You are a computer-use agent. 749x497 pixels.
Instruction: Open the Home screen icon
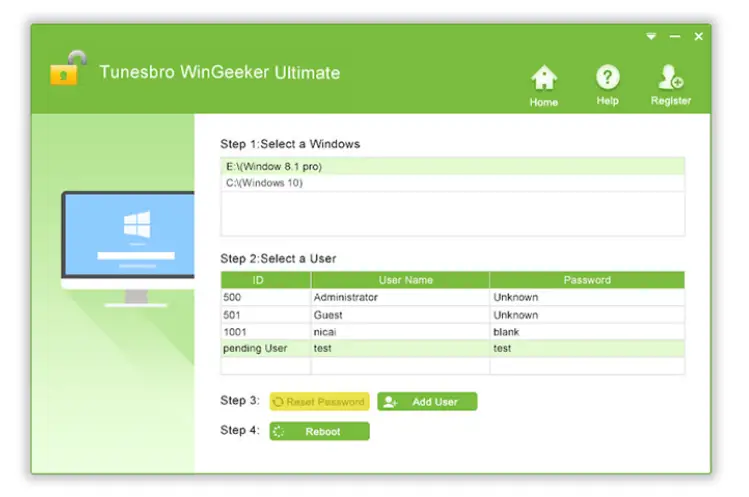[x=544, y=86]
